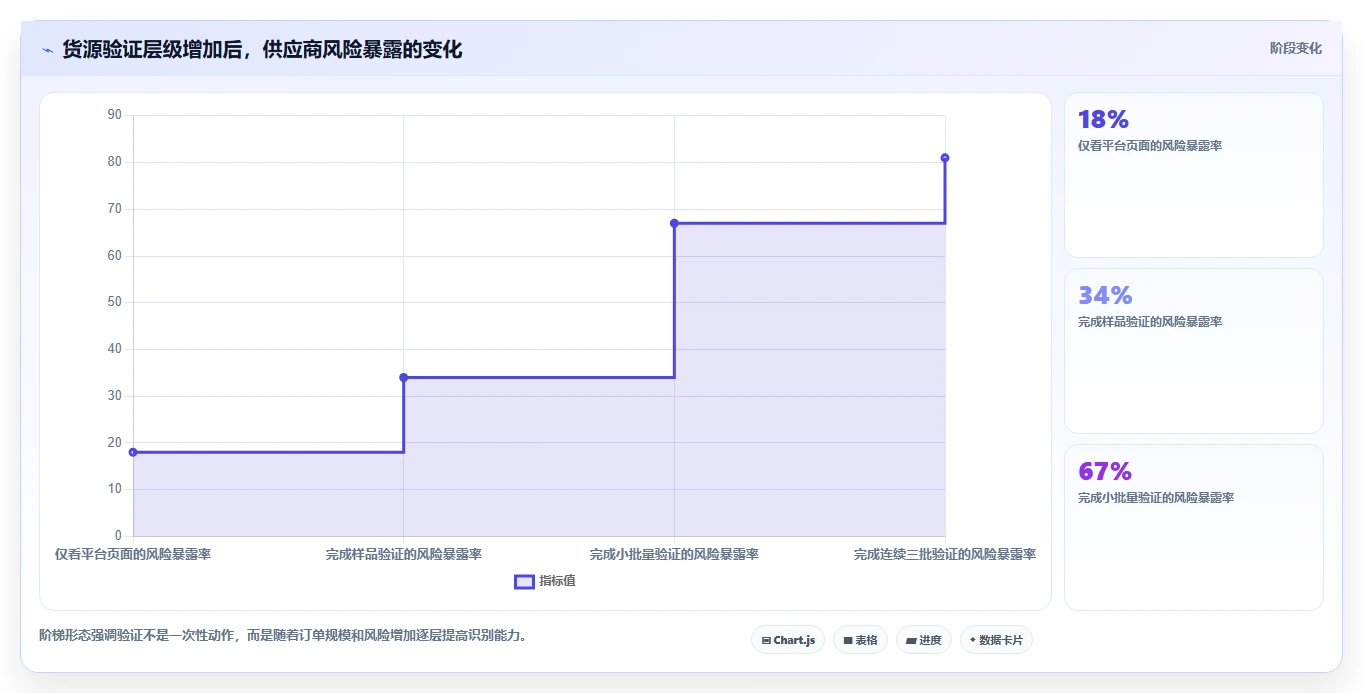1363x693 pixels.
Task: Click the 表格 tag
Action: tap(860, 640)
